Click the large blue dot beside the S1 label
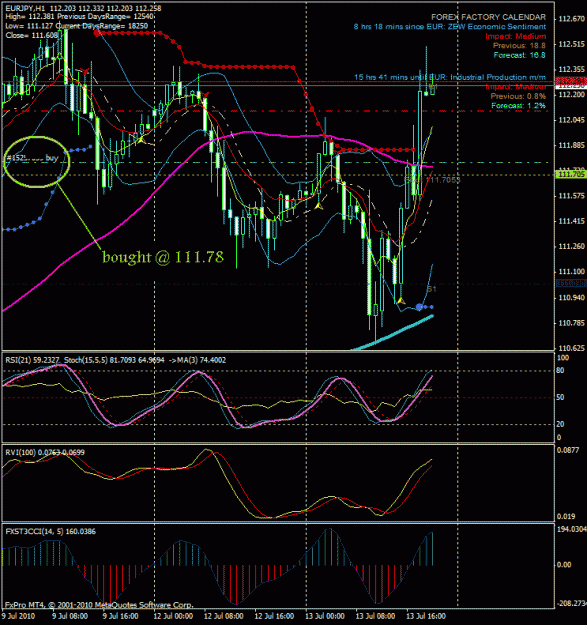 point(419,307)
